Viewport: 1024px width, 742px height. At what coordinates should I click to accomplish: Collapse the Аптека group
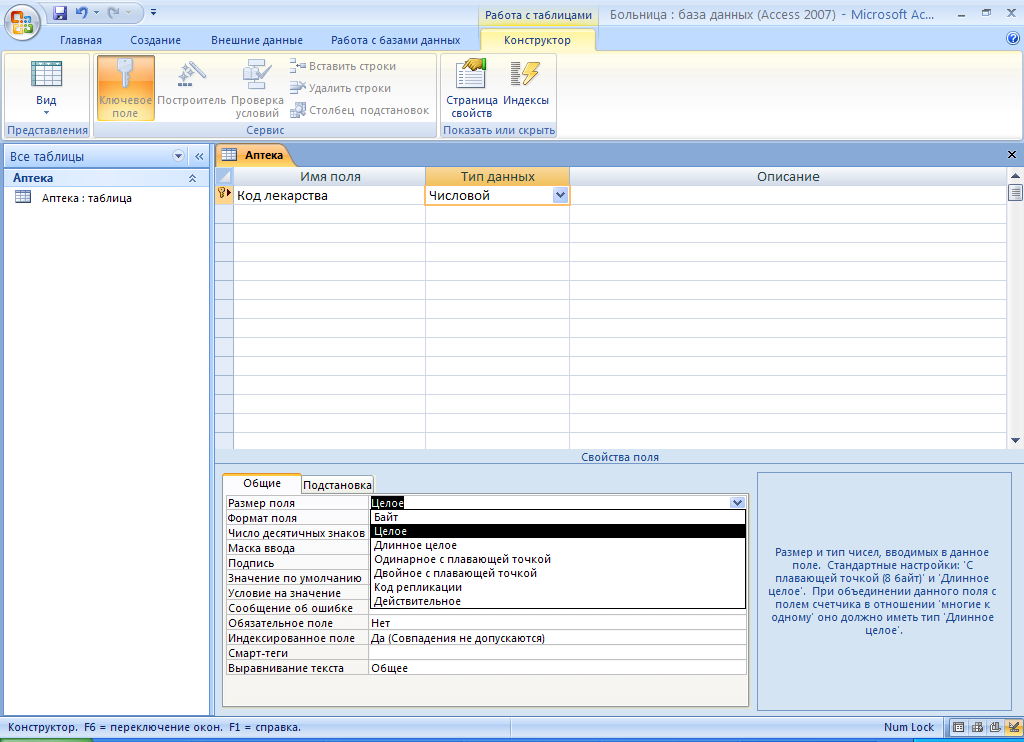tap(192, 178)
